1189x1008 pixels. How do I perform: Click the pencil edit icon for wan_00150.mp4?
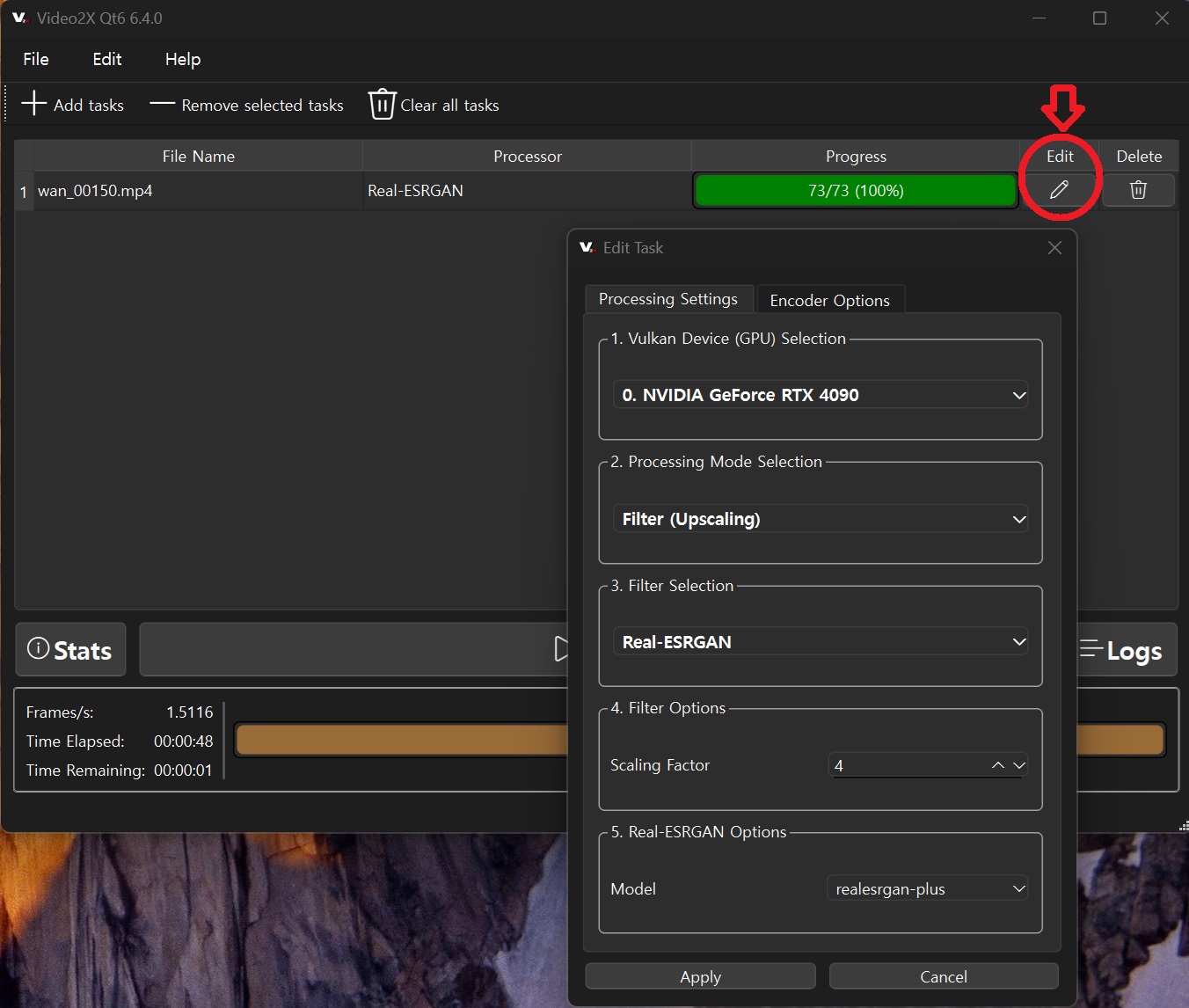[1059, 190]
